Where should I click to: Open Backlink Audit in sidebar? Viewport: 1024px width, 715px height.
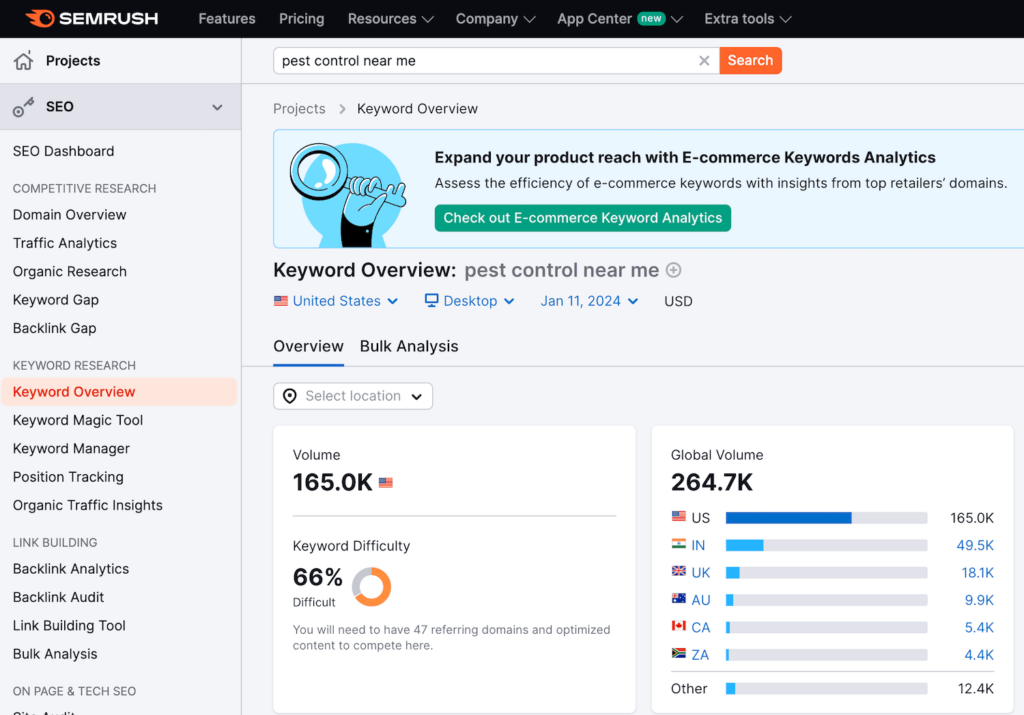coord(58,597)
